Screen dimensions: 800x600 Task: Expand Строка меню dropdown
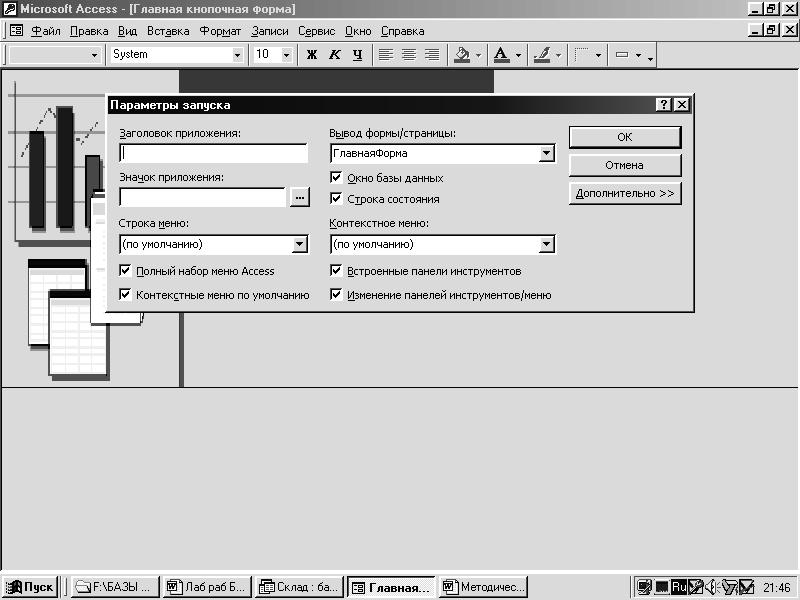point(300,244)
